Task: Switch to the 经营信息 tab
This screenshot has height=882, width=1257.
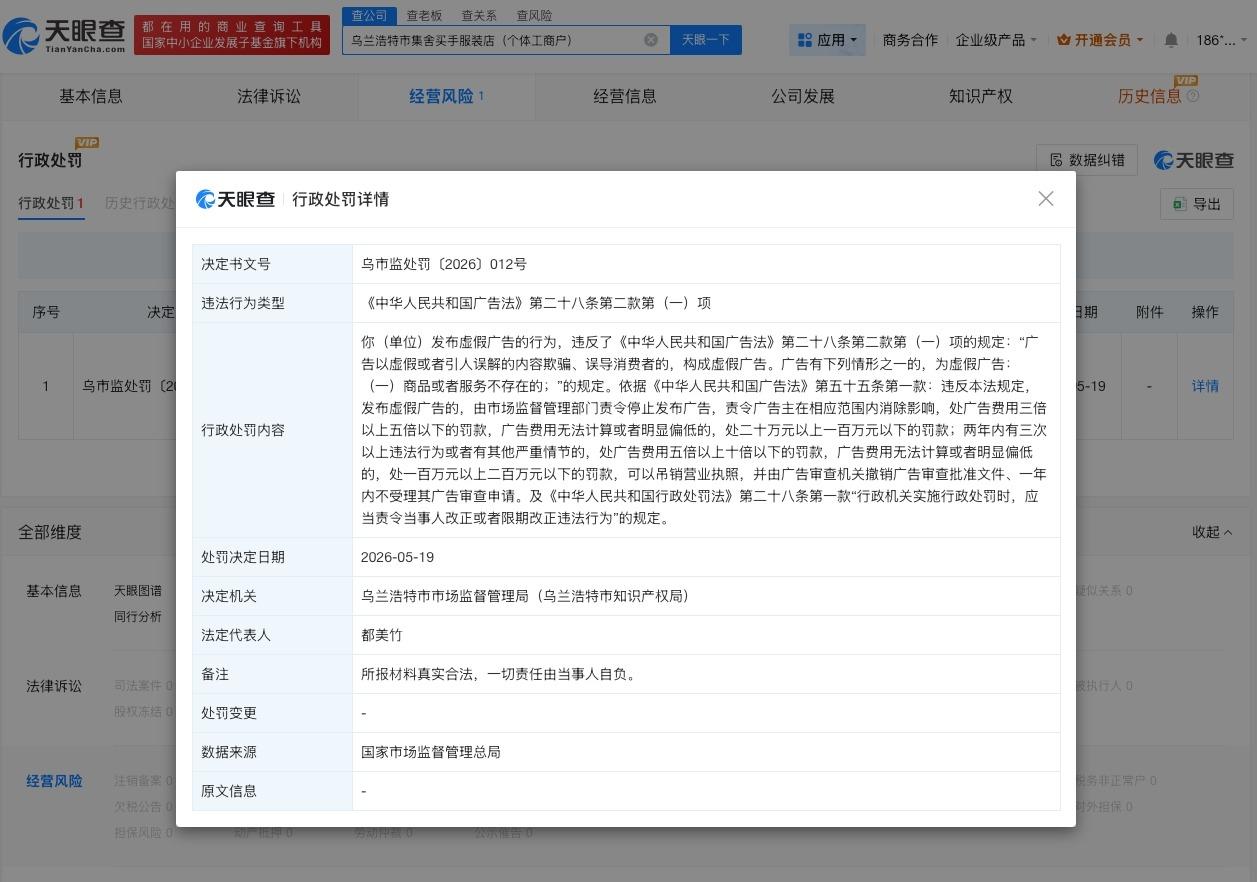Action: click(x=625, y=96)
